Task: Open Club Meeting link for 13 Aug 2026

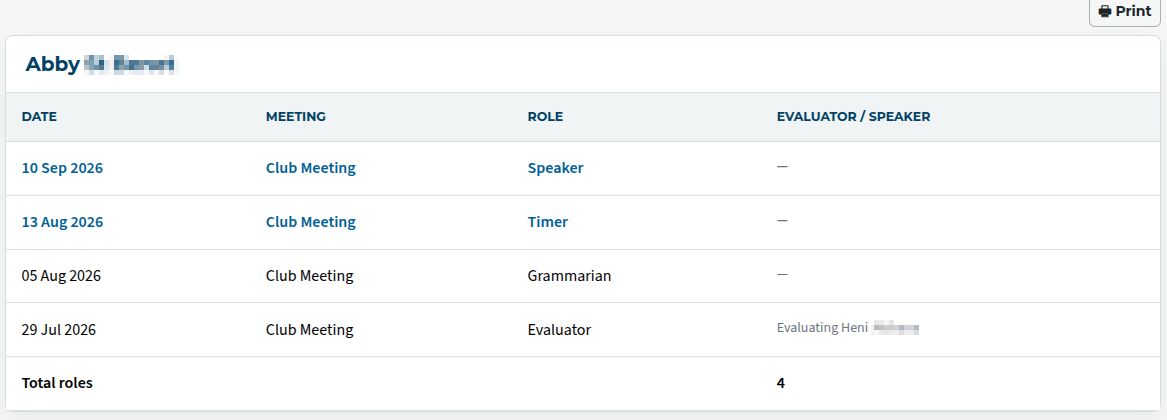Action: point(310,222)
